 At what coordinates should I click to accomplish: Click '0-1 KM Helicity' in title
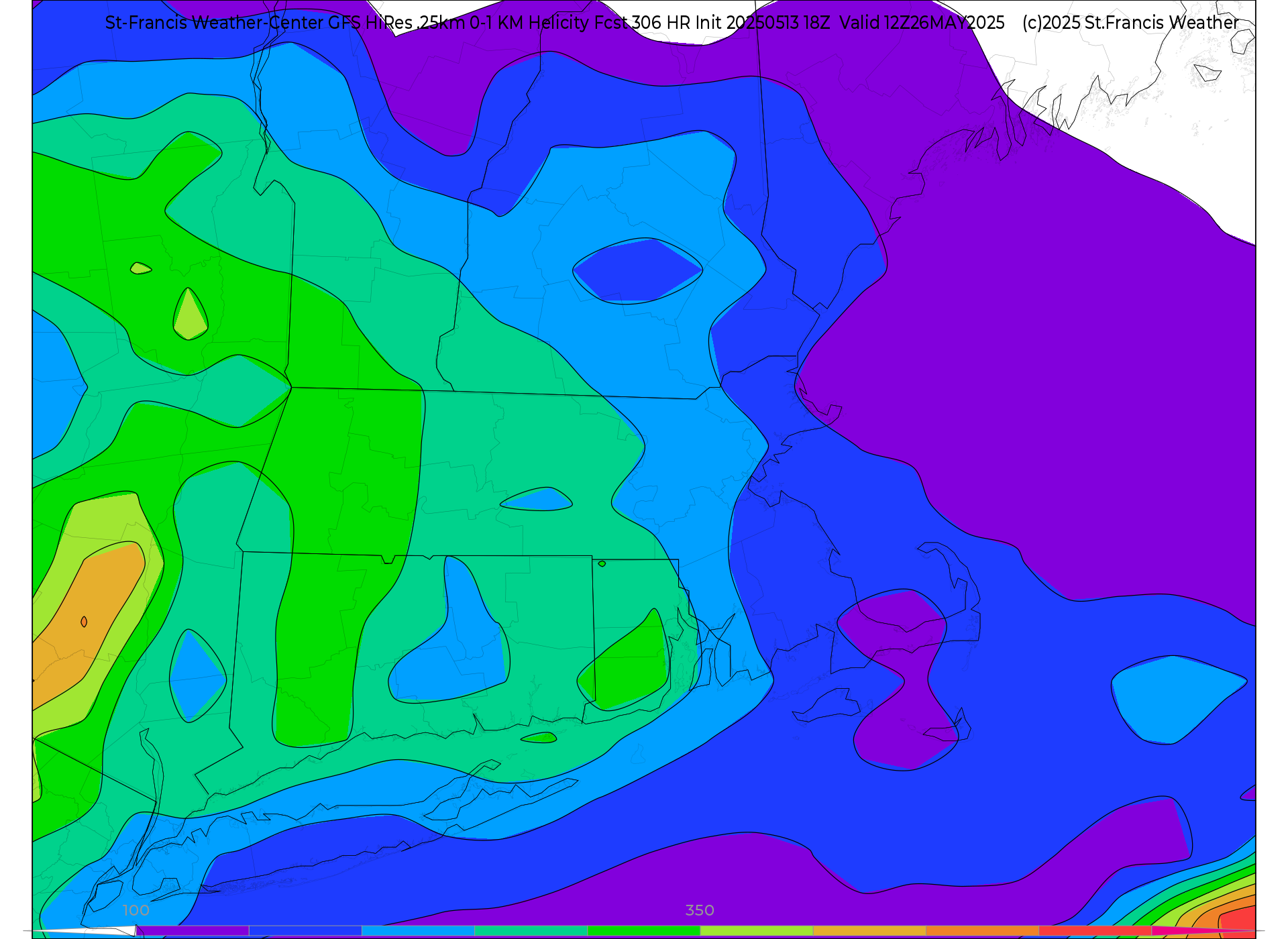pos(530,23)
